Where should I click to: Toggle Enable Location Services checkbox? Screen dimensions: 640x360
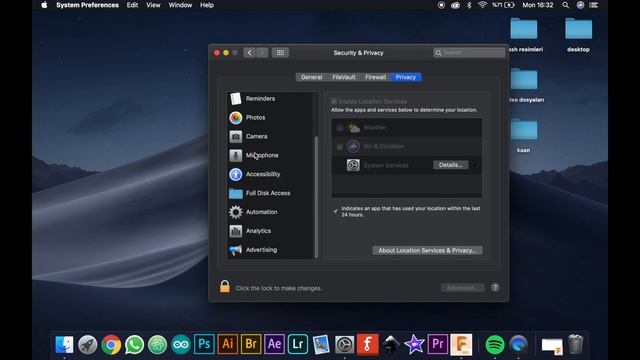click(x=334, y=101)
